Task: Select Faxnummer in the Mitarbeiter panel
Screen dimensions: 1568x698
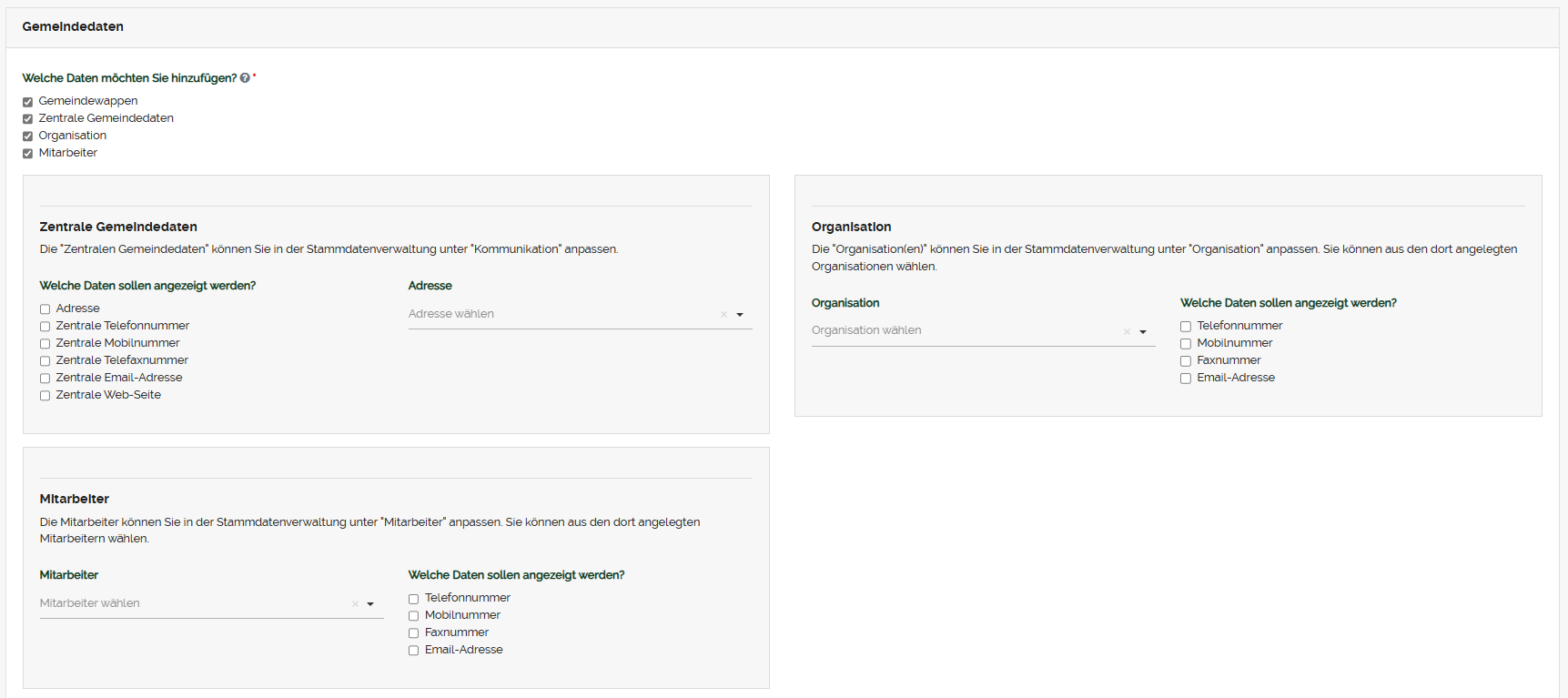Action: 413,633
